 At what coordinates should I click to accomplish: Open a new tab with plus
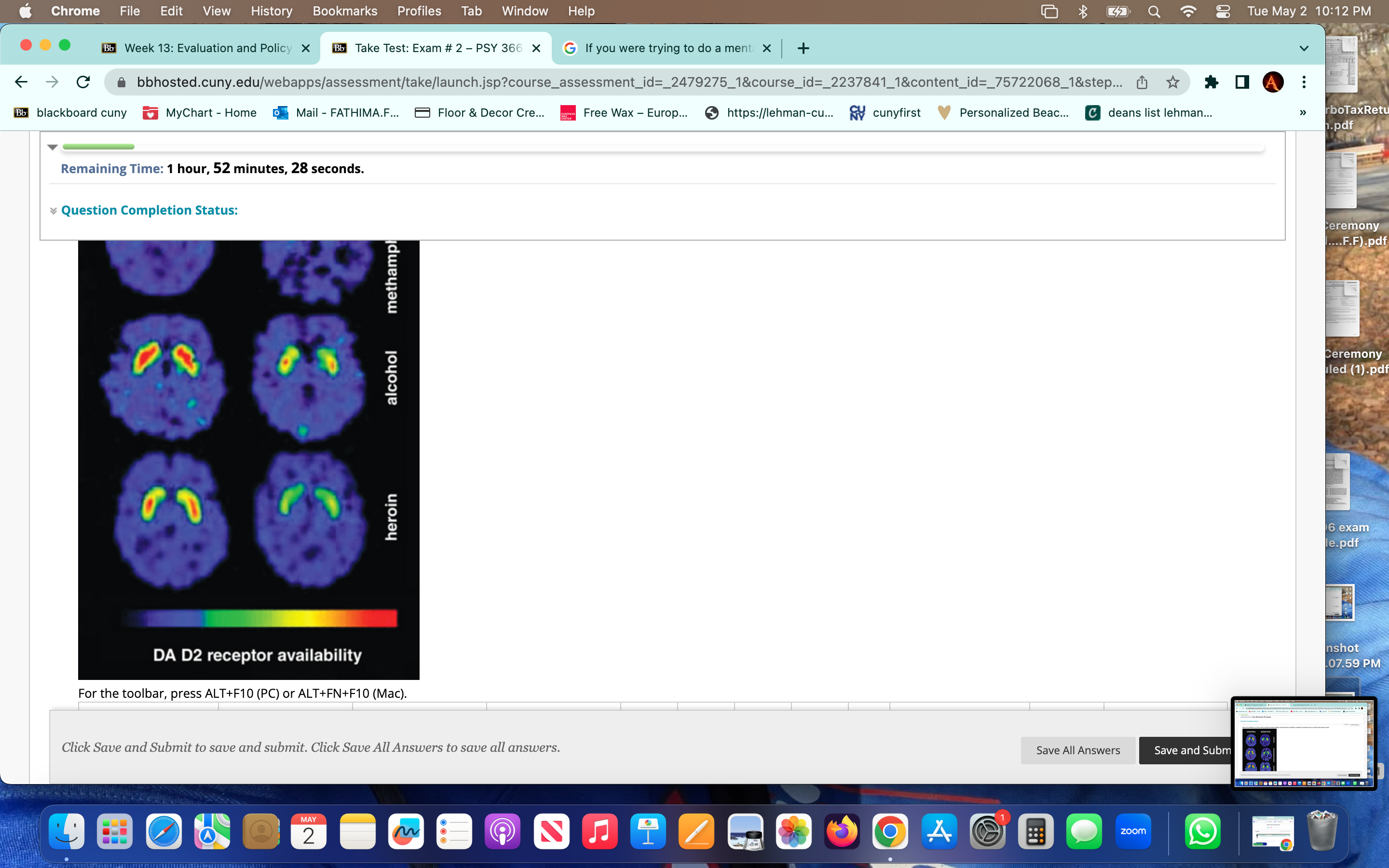pos(803,48)
